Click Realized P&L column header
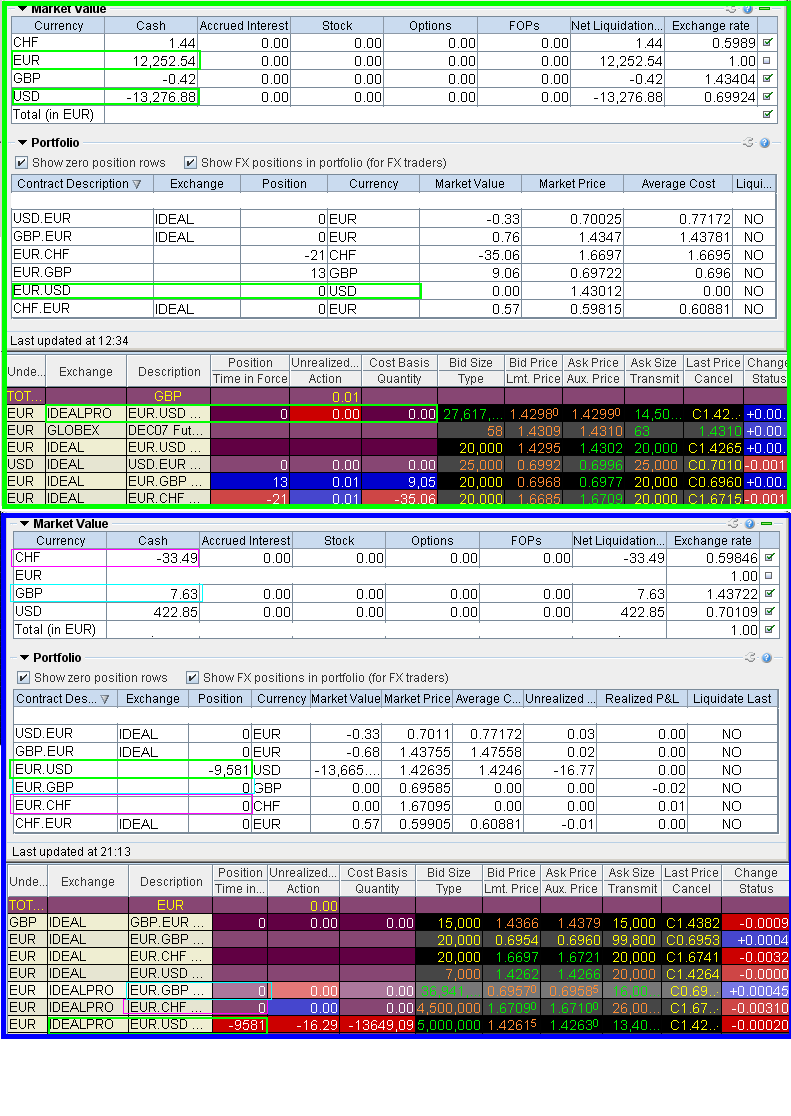This screenshot has height=1116, width=791. pos(637,699)
